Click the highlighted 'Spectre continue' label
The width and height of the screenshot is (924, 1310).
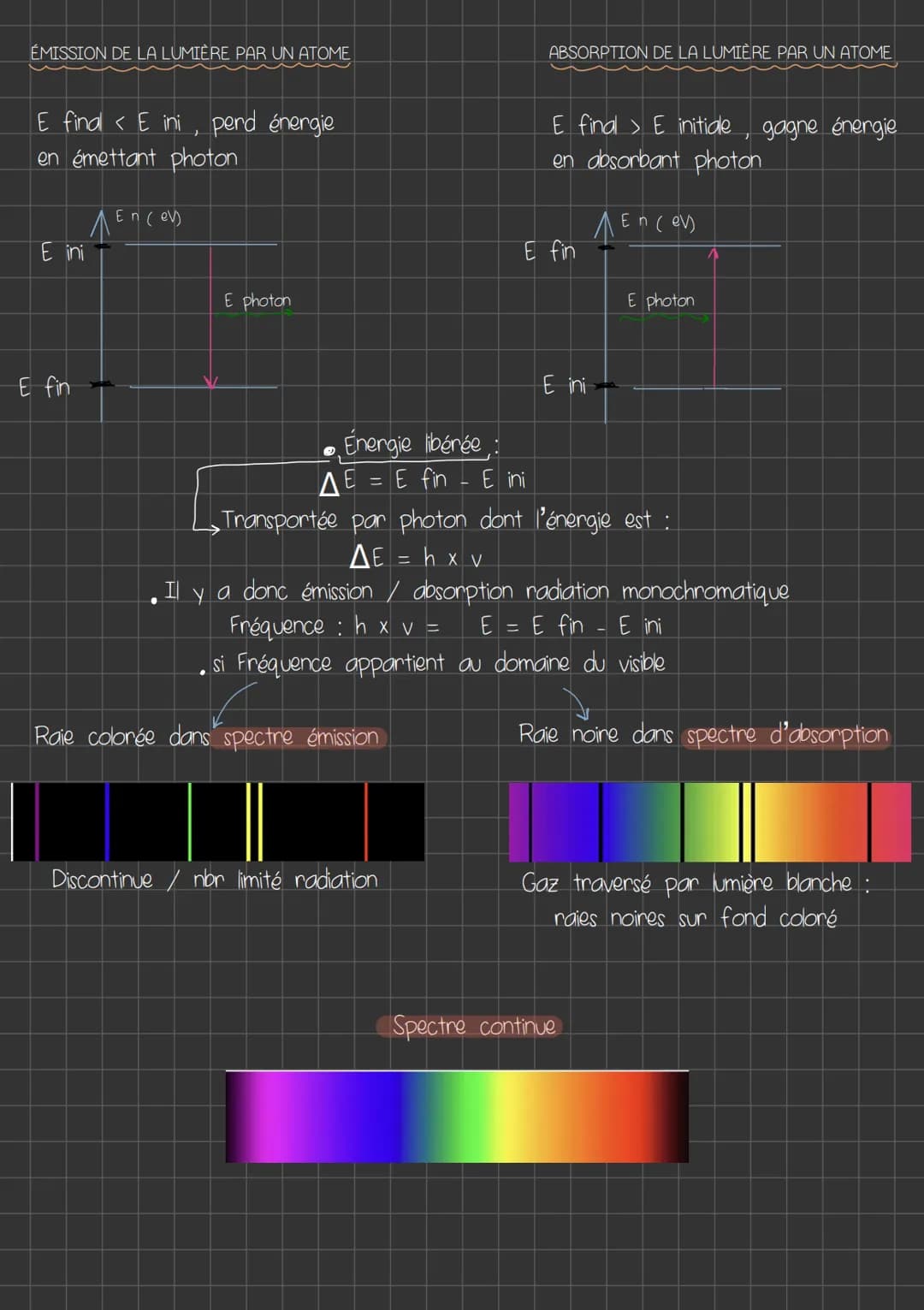click(x=470, y=1026)
